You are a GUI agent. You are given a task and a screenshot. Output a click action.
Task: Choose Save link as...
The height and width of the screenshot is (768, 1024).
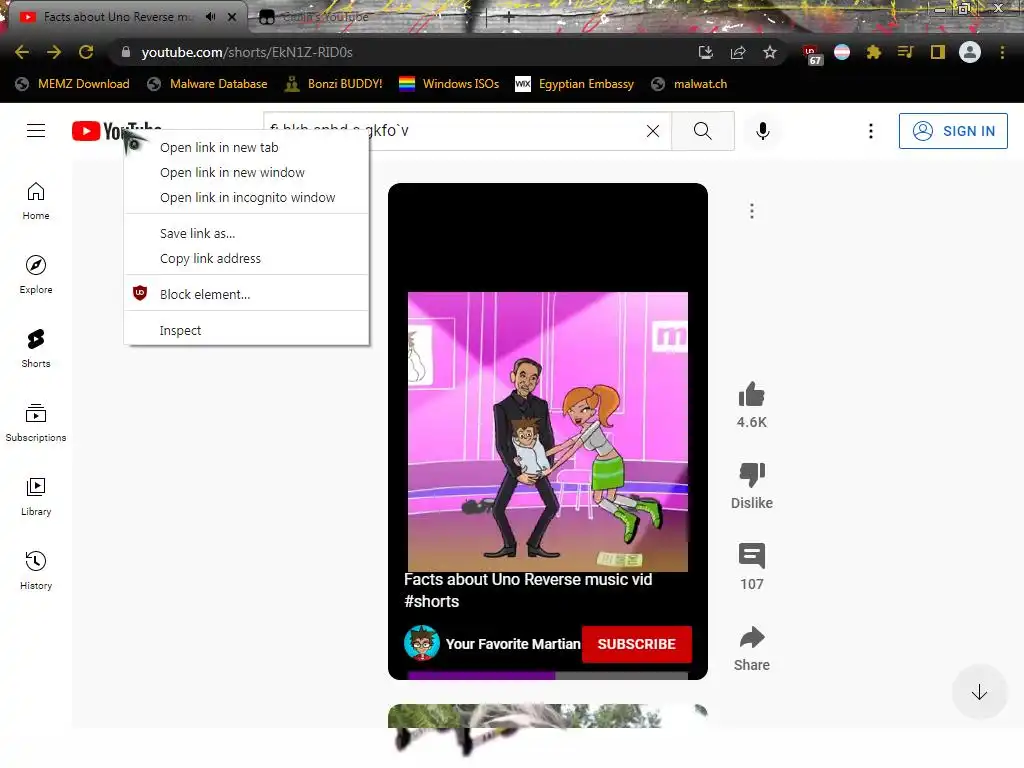pos(246,233)
